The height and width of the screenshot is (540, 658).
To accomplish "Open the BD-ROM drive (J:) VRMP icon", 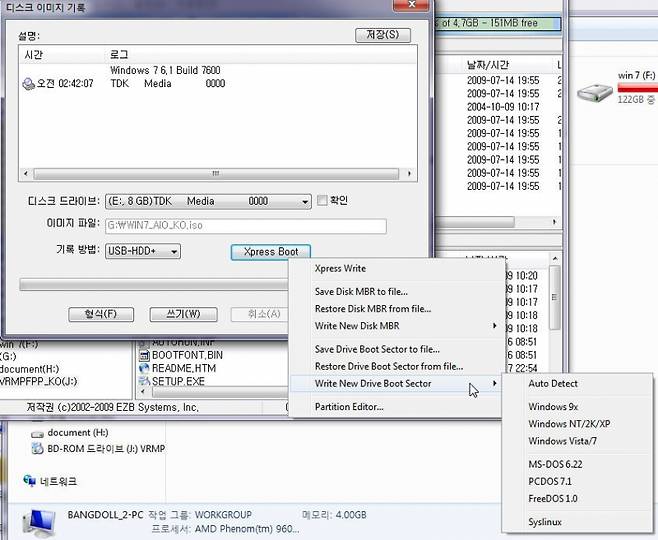I will 37,449.
